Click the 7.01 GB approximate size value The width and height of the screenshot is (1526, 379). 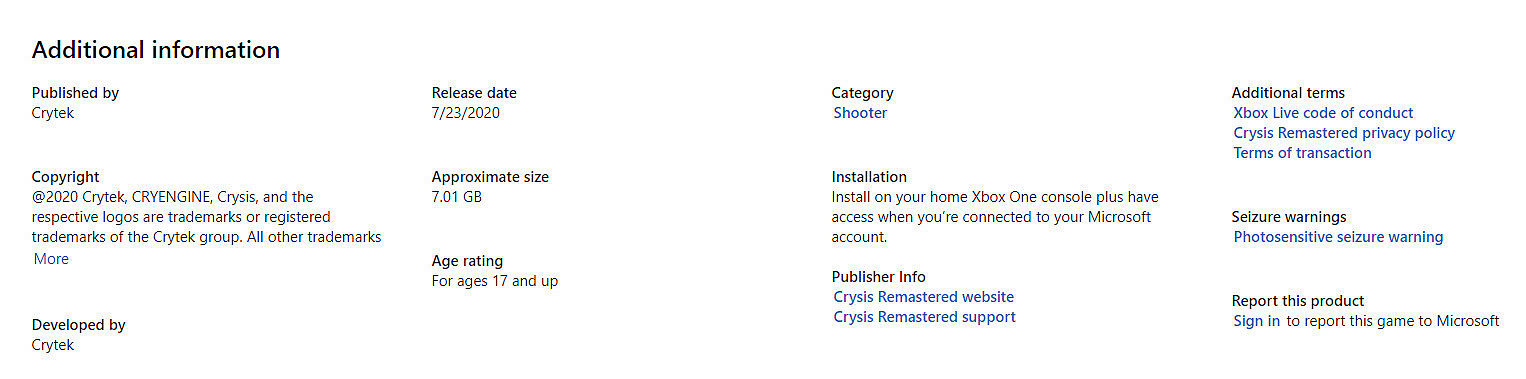457,197
